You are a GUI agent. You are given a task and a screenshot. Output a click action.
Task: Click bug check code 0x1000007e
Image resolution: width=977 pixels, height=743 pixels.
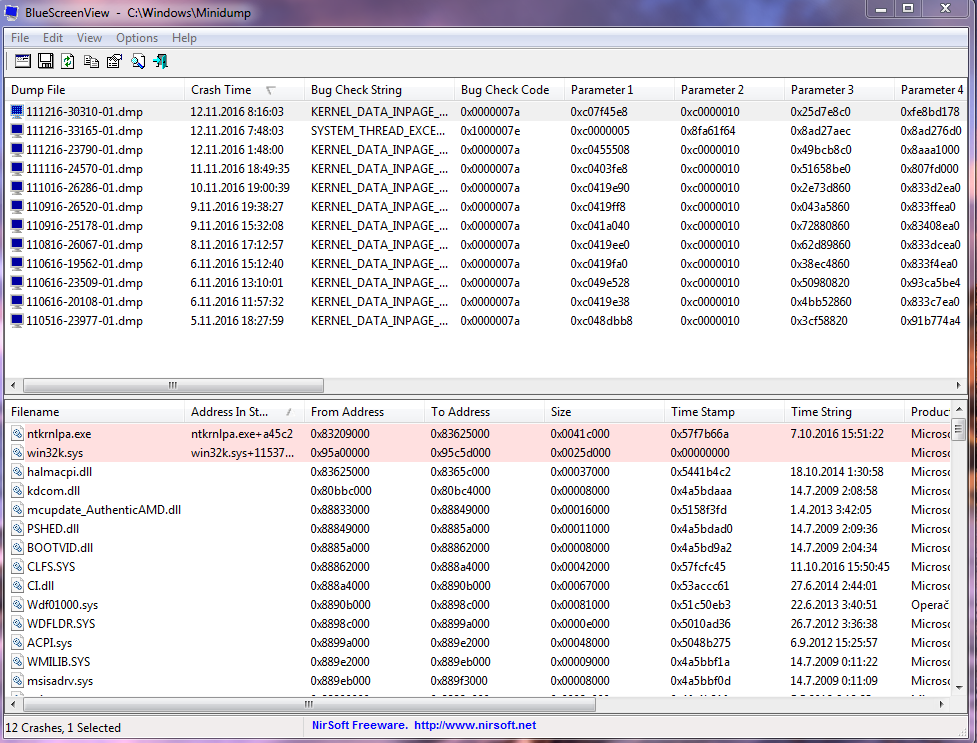click(x=490, y=131)
